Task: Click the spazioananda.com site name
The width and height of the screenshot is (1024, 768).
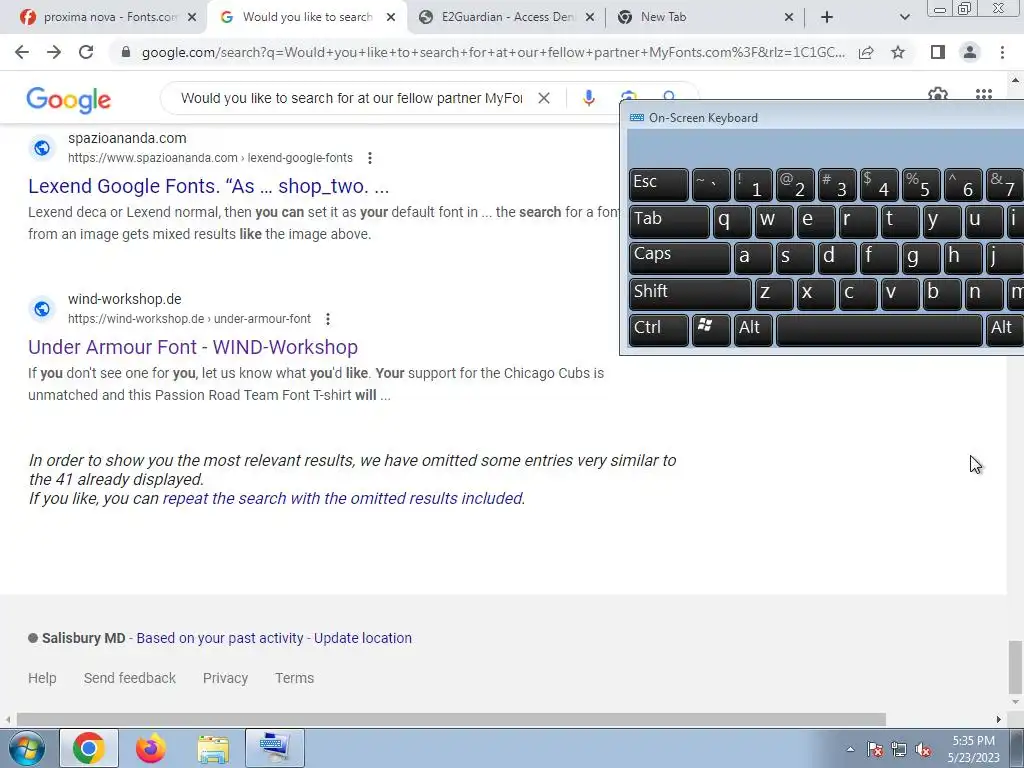Action: click(x=127, y=138)
